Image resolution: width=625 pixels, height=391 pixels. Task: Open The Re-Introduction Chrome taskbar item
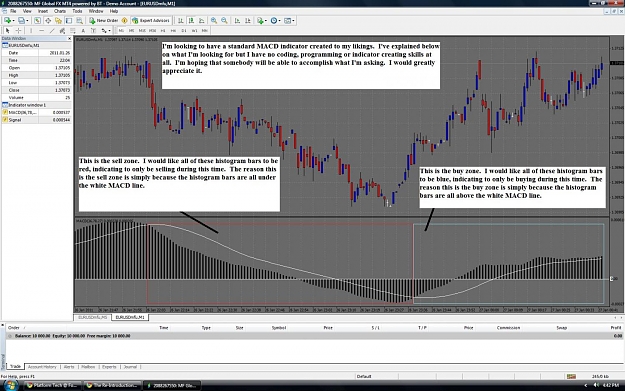[112, 385]
